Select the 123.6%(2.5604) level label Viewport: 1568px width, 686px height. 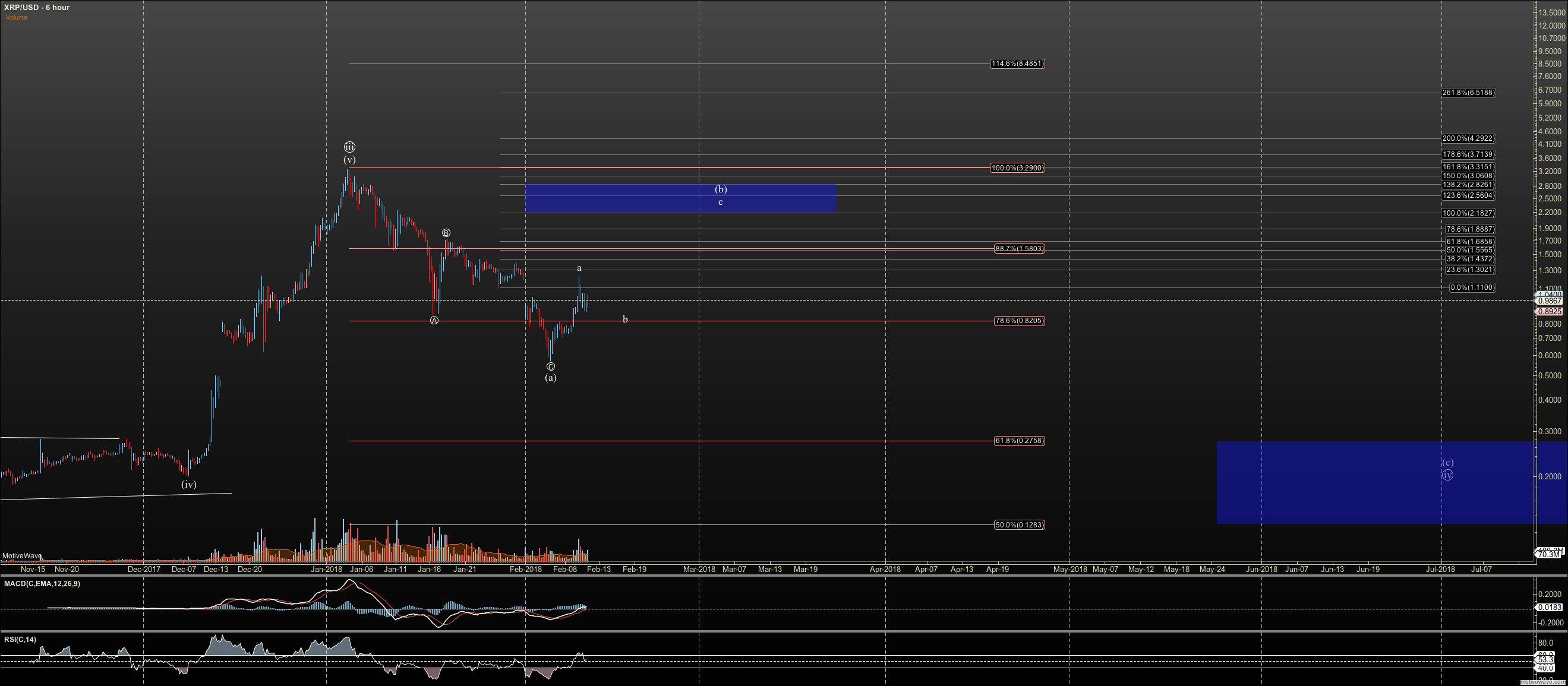(1468, 195)
